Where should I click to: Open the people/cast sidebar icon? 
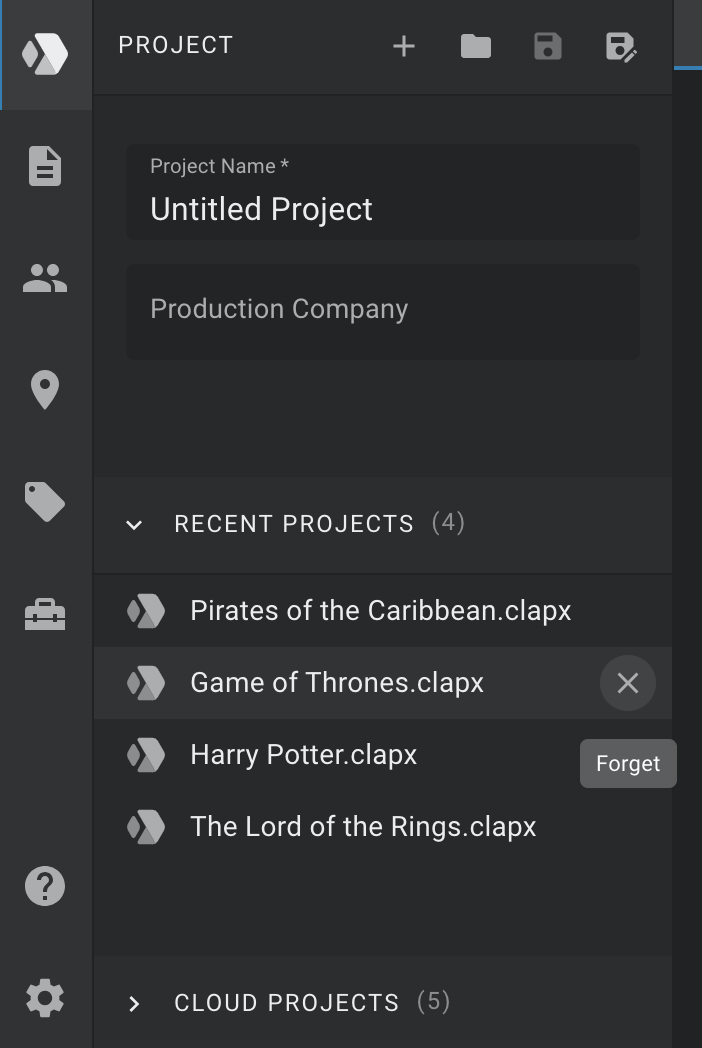45,278
